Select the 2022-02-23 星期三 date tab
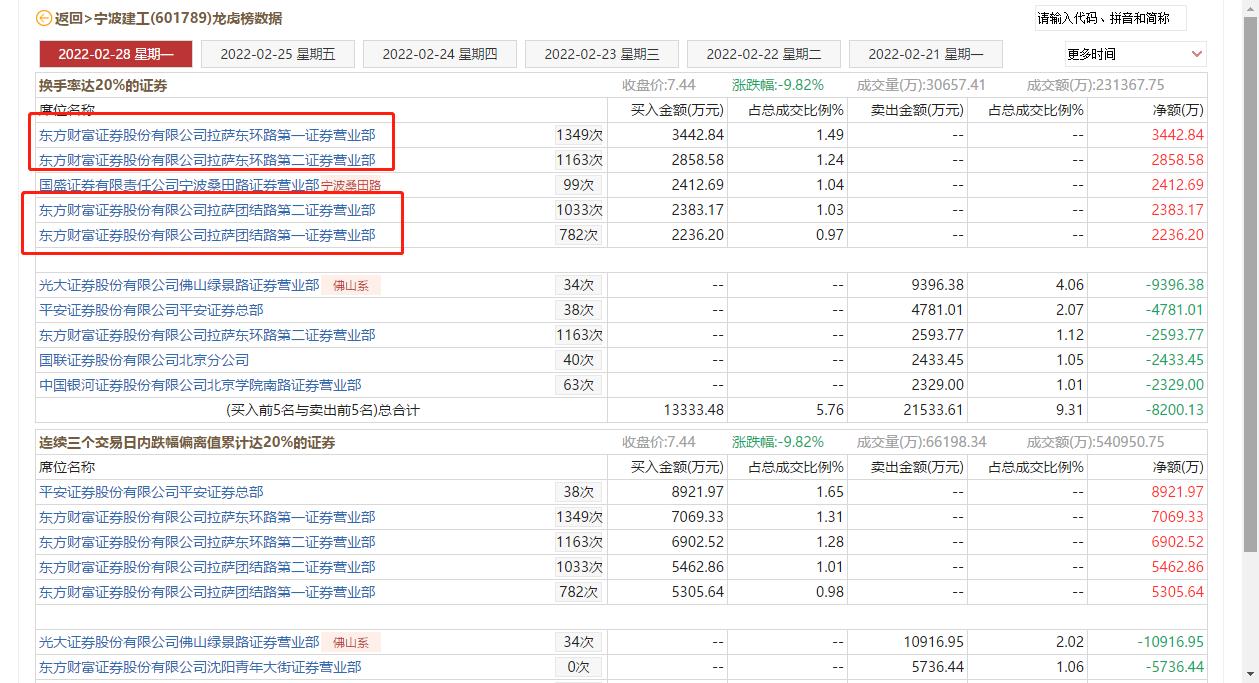Viewport: 1259px width, 683px height. pos(601,54)
